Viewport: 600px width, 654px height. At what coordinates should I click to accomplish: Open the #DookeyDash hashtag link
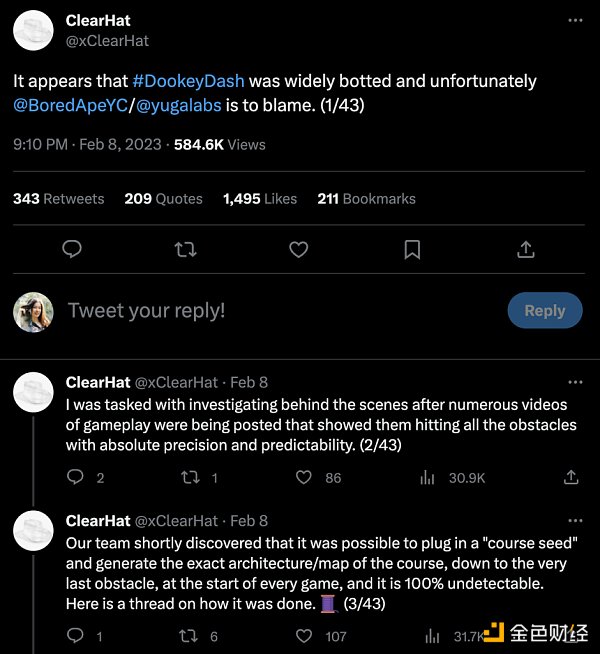tap(189, 81)
